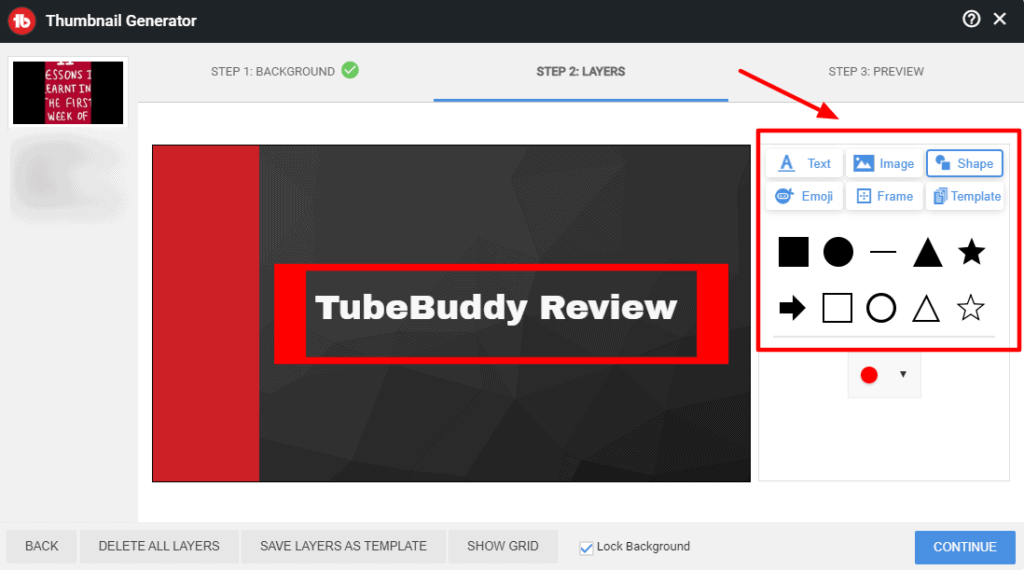Image resolution: width=1024 pixels, height=570 pixels.
Task: Insert an outlined triangle shape
Action: (926, 308)
